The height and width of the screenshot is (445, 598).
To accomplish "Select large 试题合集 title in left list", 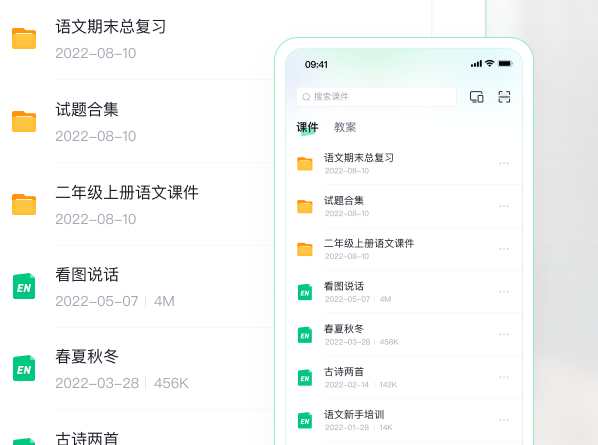I will tap(87, 109).
